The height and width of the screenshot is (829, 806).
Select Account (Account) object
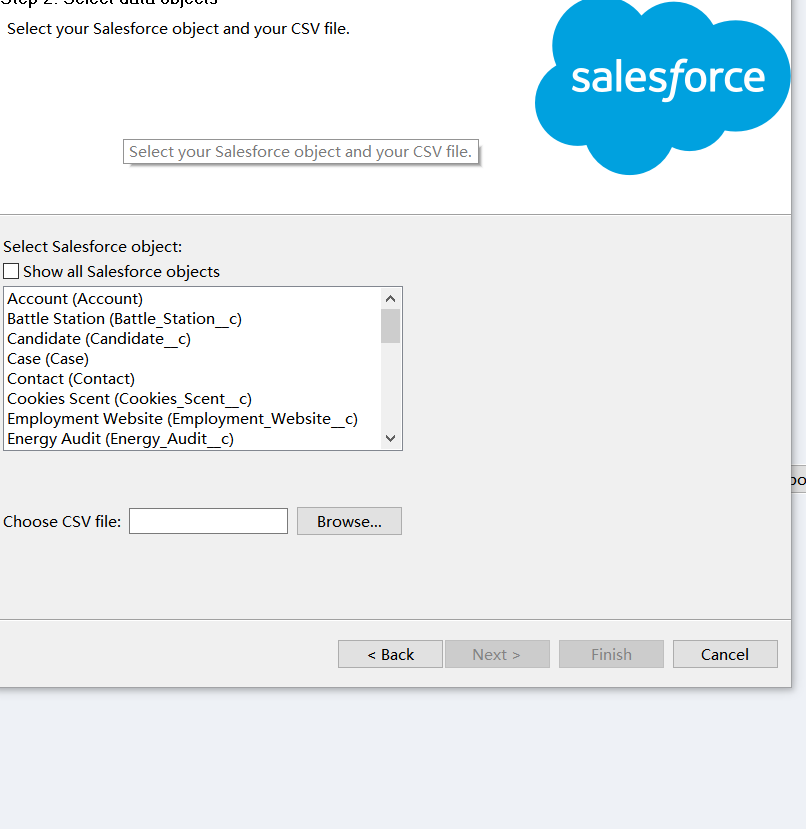click(193, 299)
